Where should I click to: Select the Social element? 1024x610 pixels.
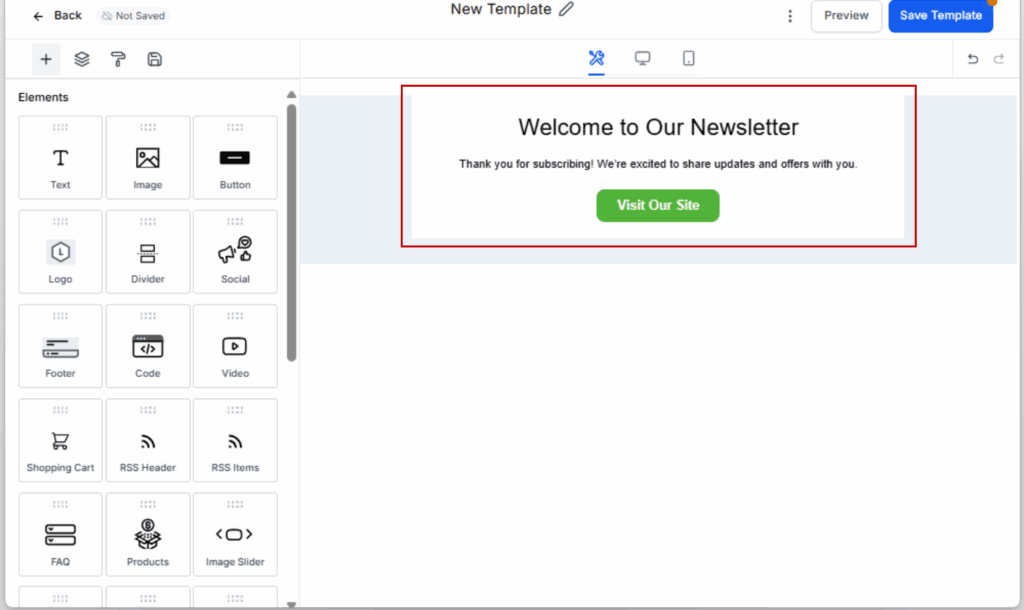point(235,251)
